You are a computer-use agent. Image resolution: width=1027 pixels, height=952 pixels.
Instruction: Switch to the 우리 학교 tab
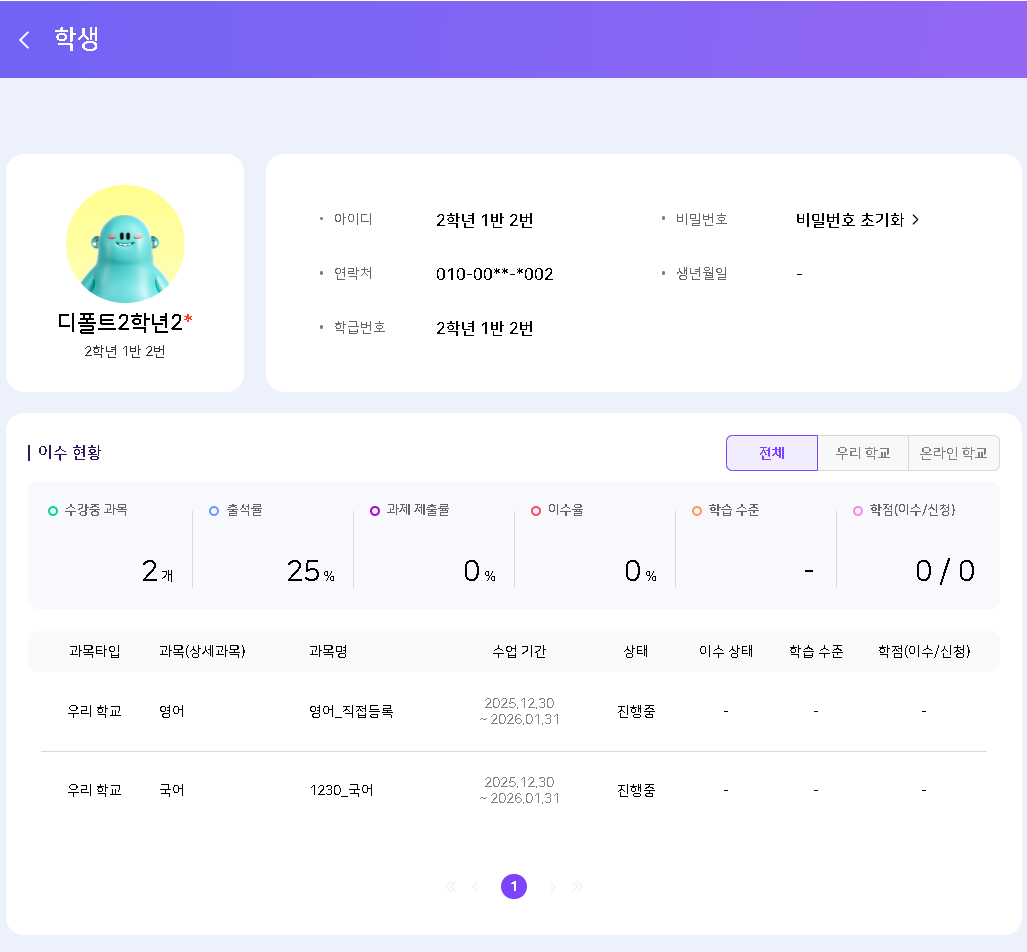[862, 453]
